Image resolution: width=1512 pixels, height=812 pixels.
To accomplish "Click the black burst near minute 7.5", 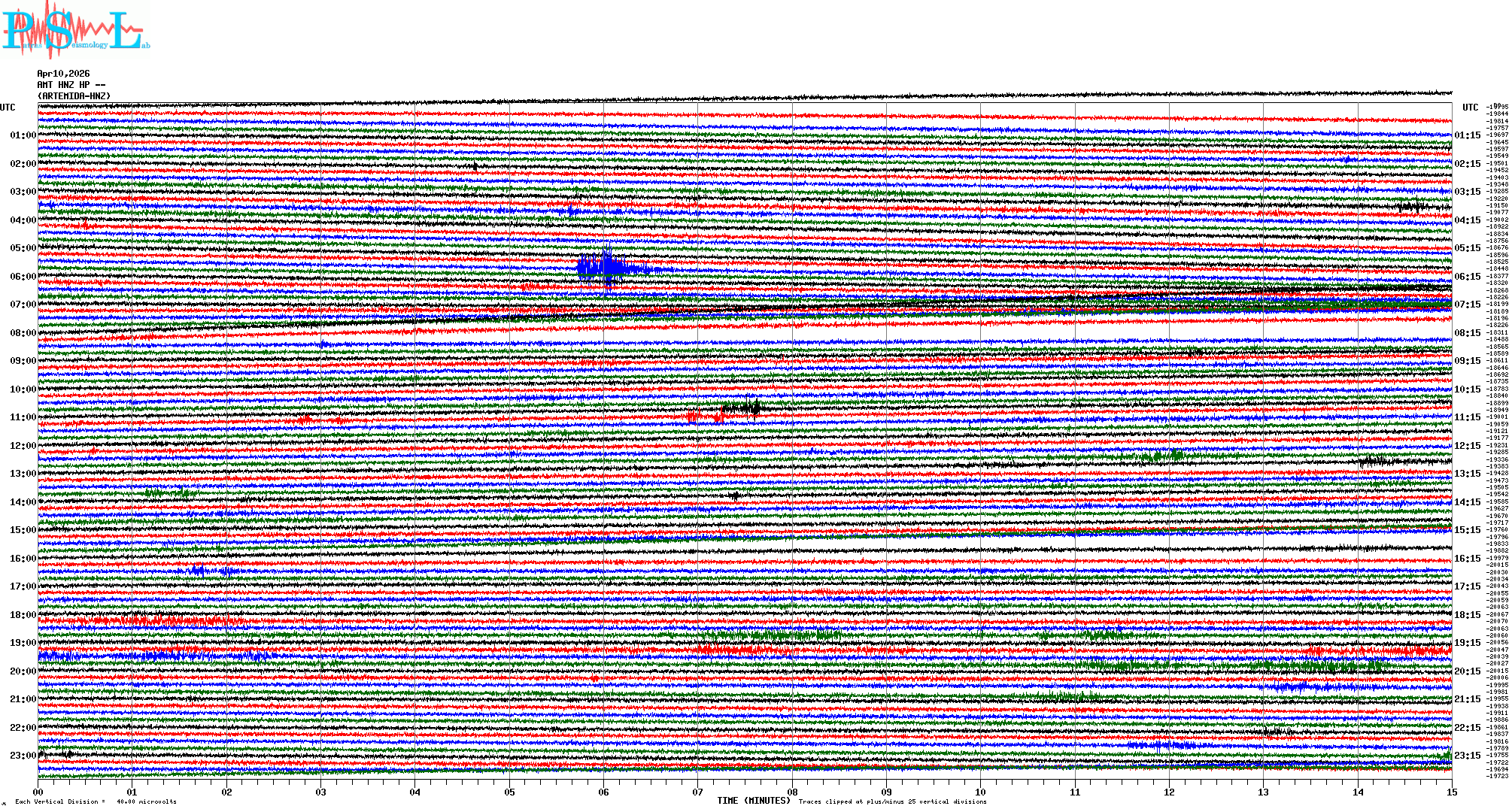I will point(742,408).
